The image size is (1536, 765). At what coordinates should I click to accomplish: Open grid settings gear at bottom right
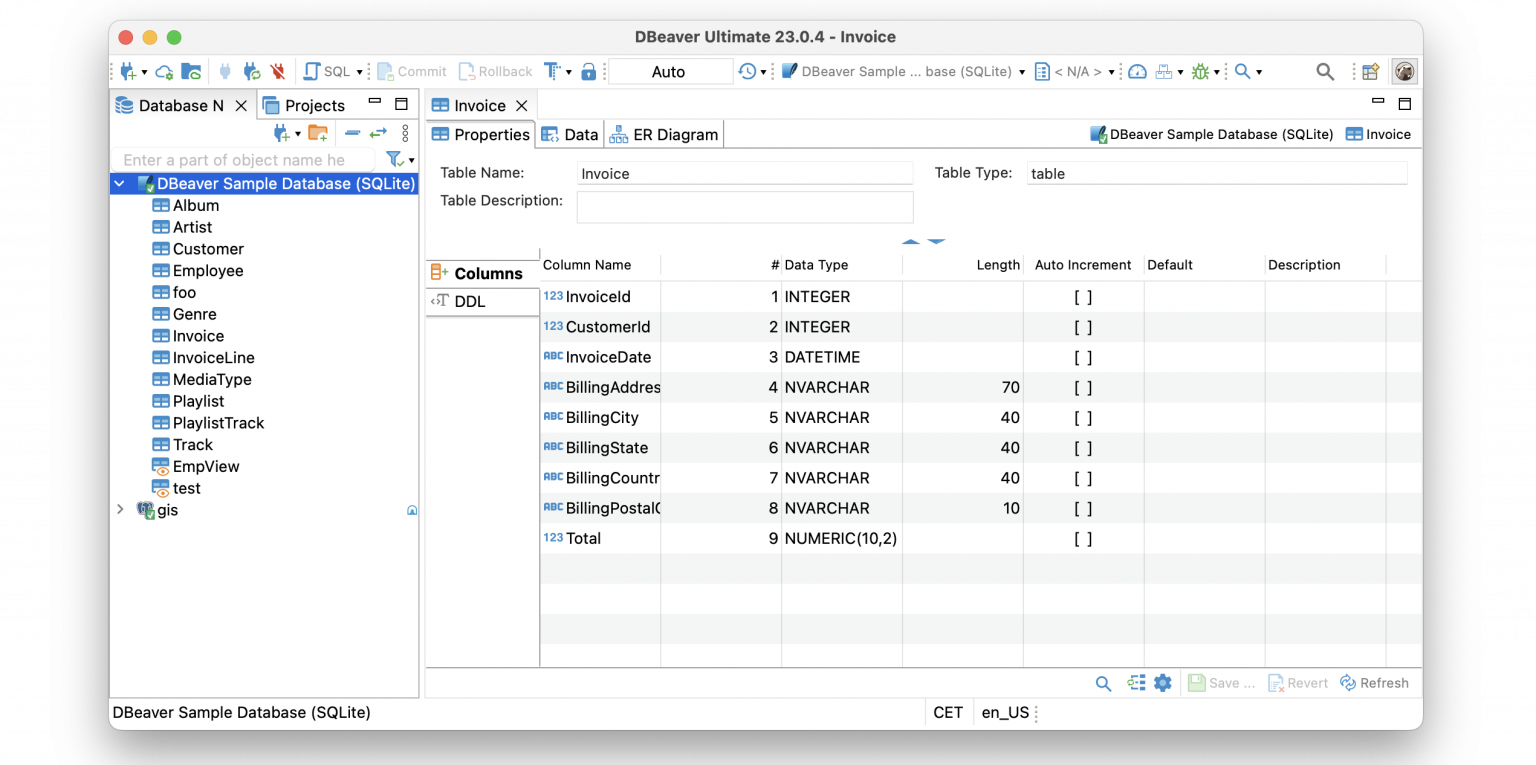coord(1163,682)
